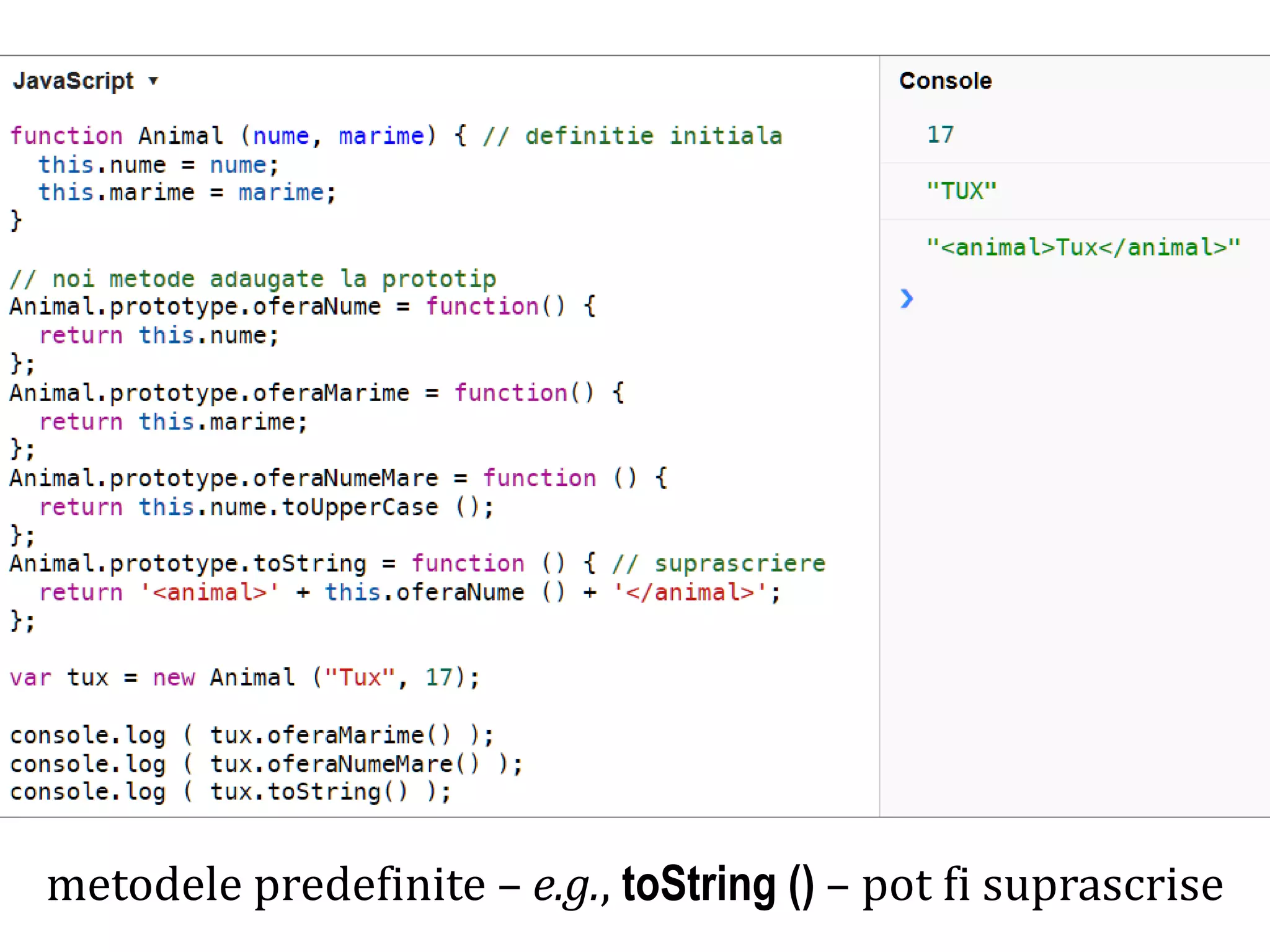This screenshot has height=952, width=1270.
Task: Click the "<animal>Tux</animal>" console output
Action: tap(1083, 247)
